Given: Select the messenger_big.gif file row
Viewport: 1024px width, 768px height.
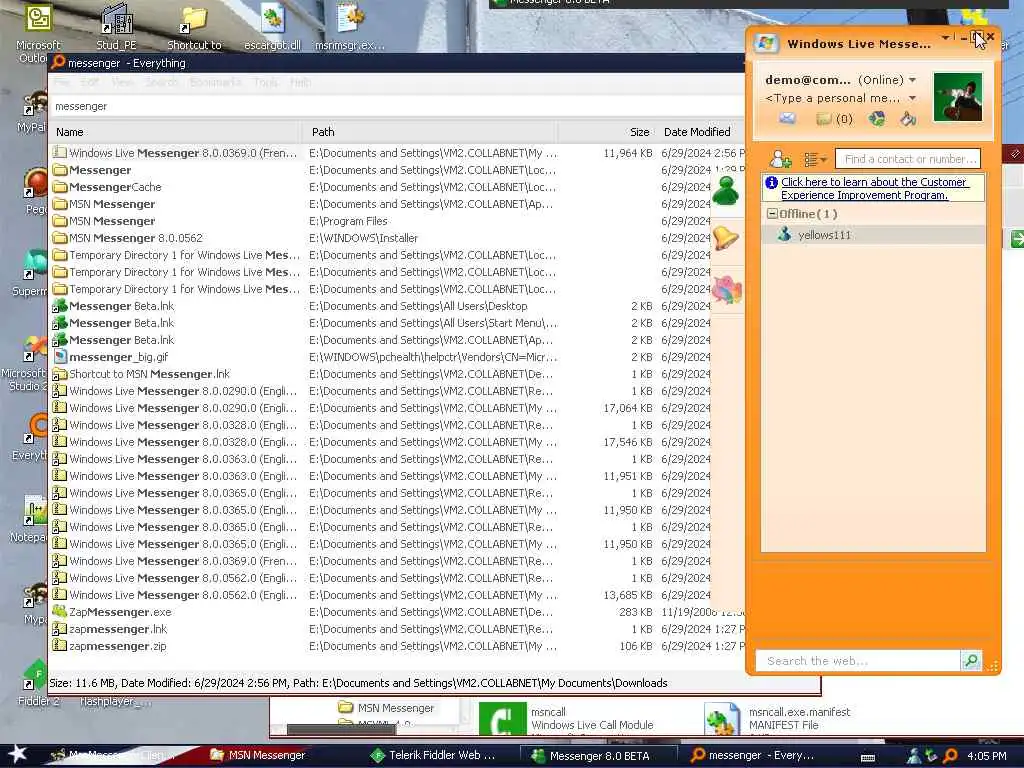Looking at the screenshot, I should [x=380, y=357].
